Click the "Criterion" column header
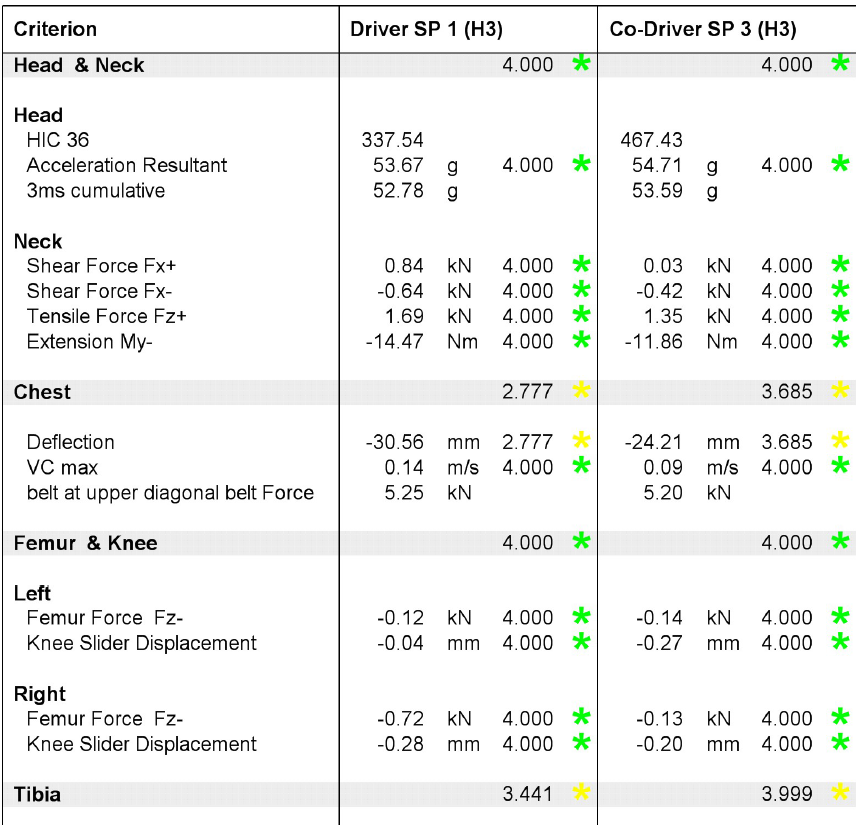 click(55, 29)
